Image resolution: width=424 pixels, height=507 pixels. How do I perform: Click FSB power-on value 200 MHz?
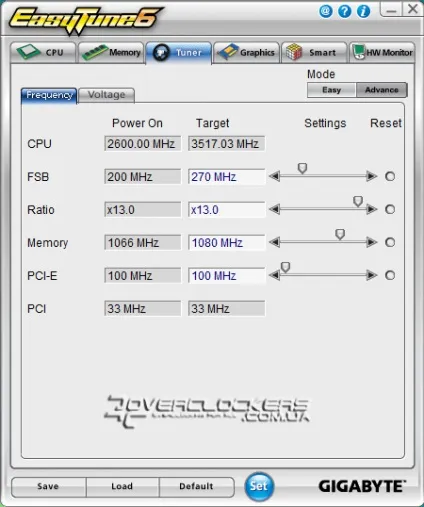(x=143, y=177)
